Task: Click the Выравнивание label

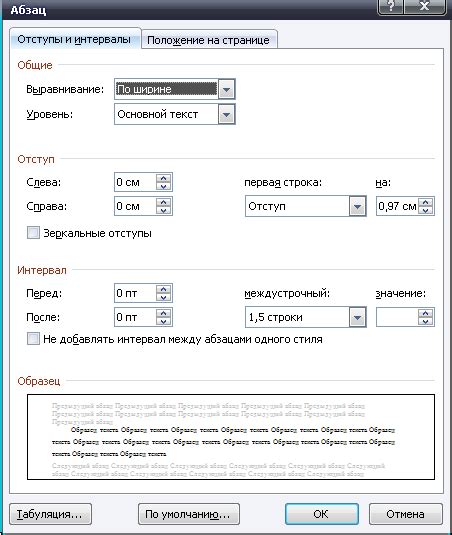Action: [65, 89]
